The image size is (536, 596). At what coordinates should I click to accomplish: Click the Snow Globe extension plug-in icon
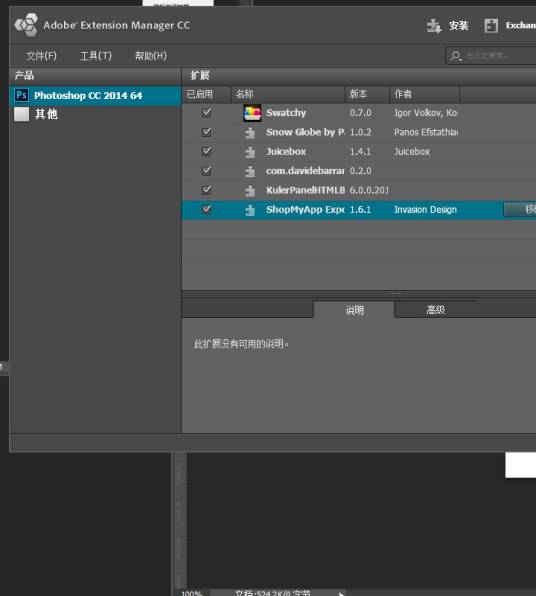tap(250, 133)
